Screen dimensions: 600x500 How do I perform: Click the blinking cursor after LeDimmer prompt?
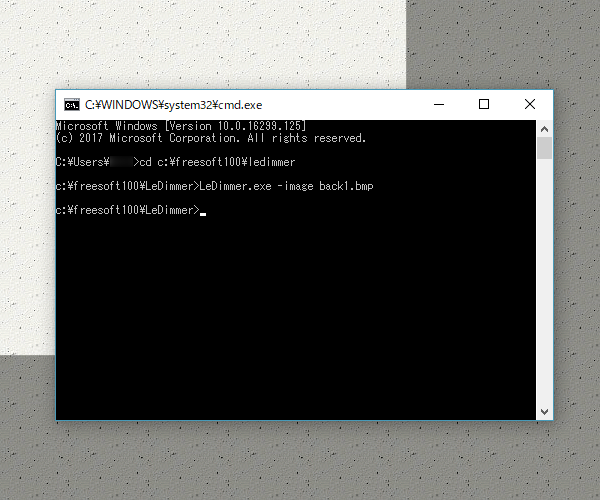[203, 214]
